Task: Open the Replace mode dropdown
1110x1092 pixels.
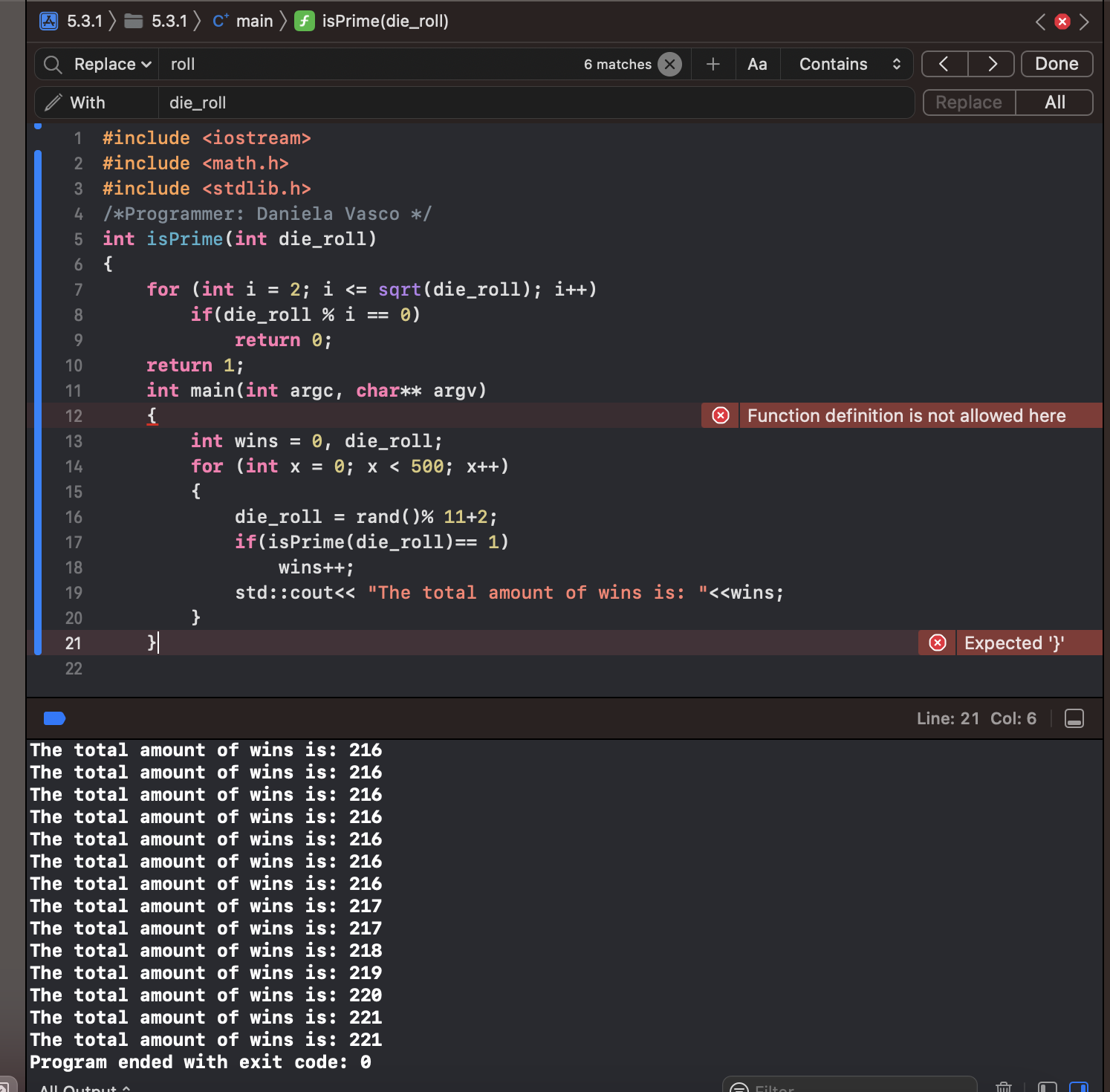Action: point(112,65)
